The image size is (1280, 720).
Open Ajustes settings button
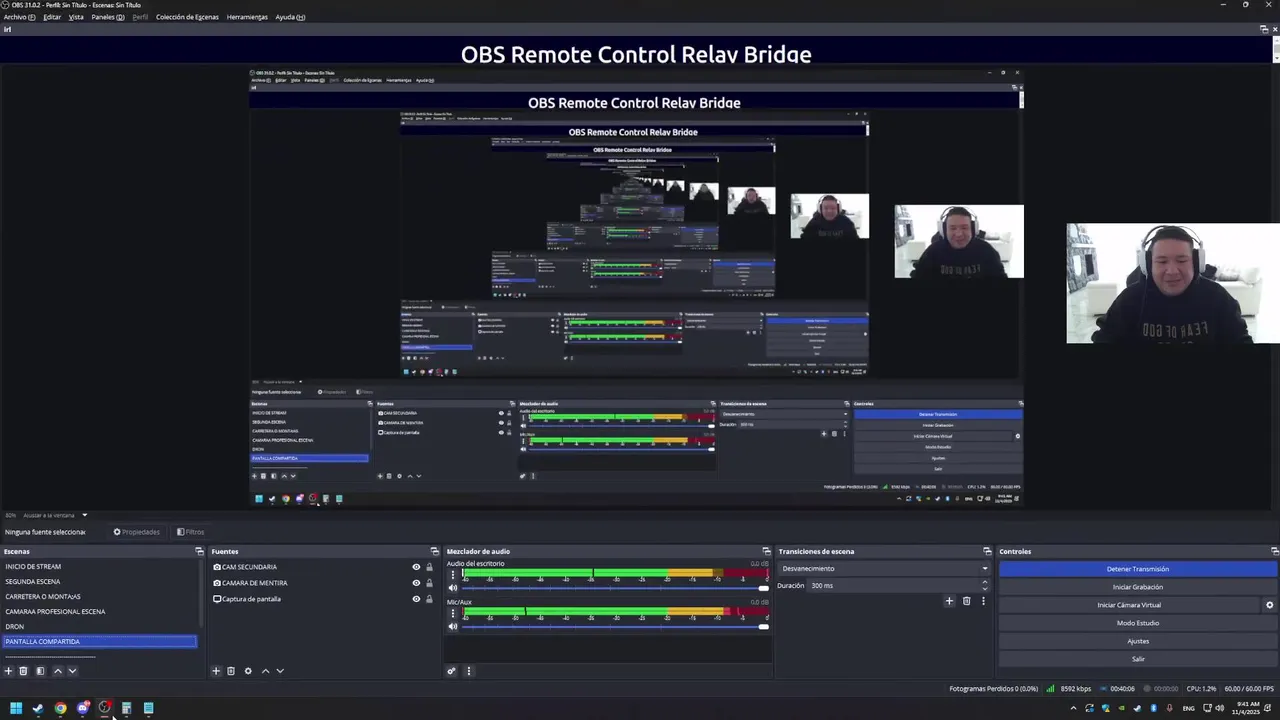1138,641
